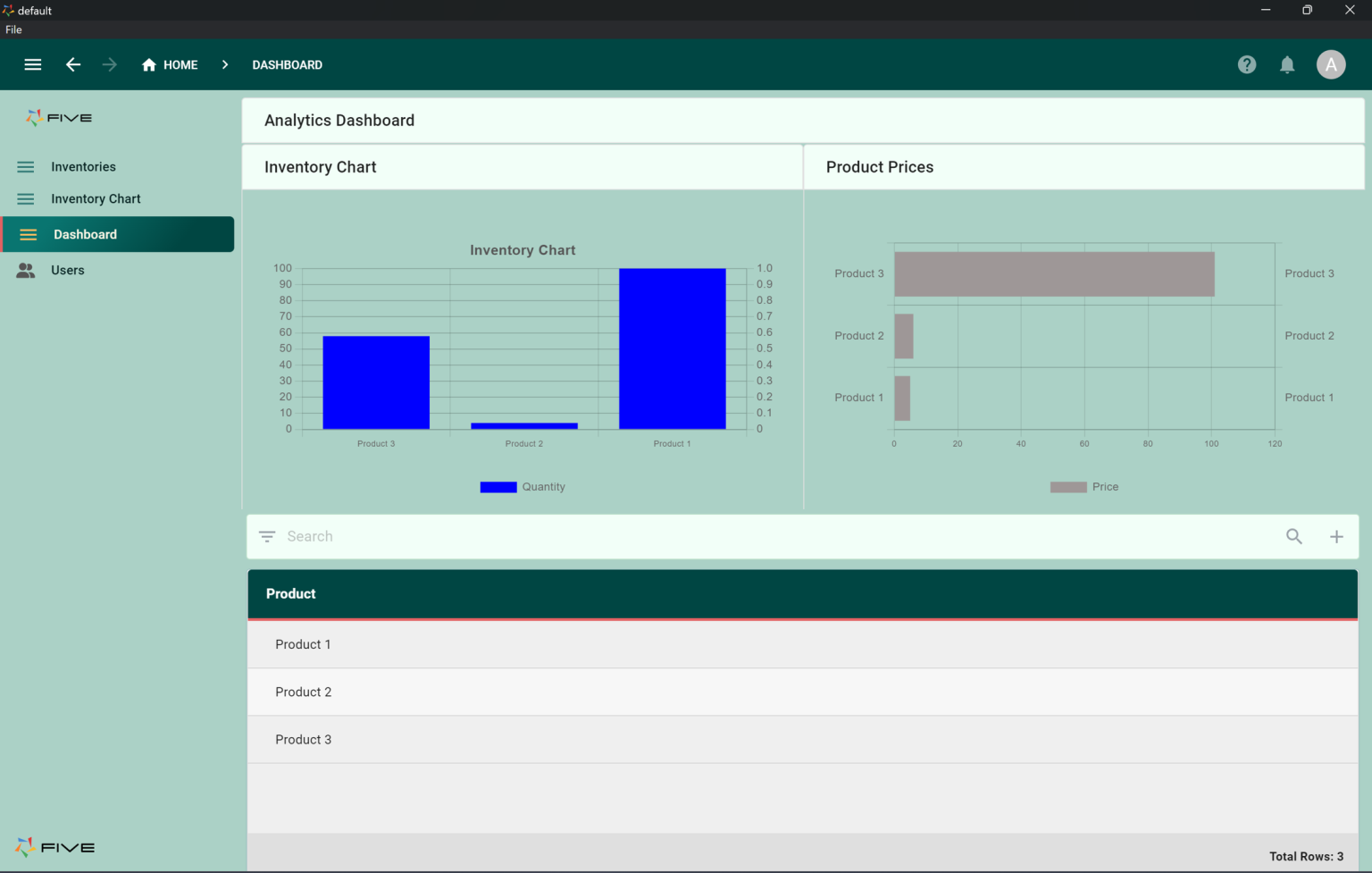1372x873 pixels.
Task: Click the breadcrumb chevron separator
Action: 225,65
